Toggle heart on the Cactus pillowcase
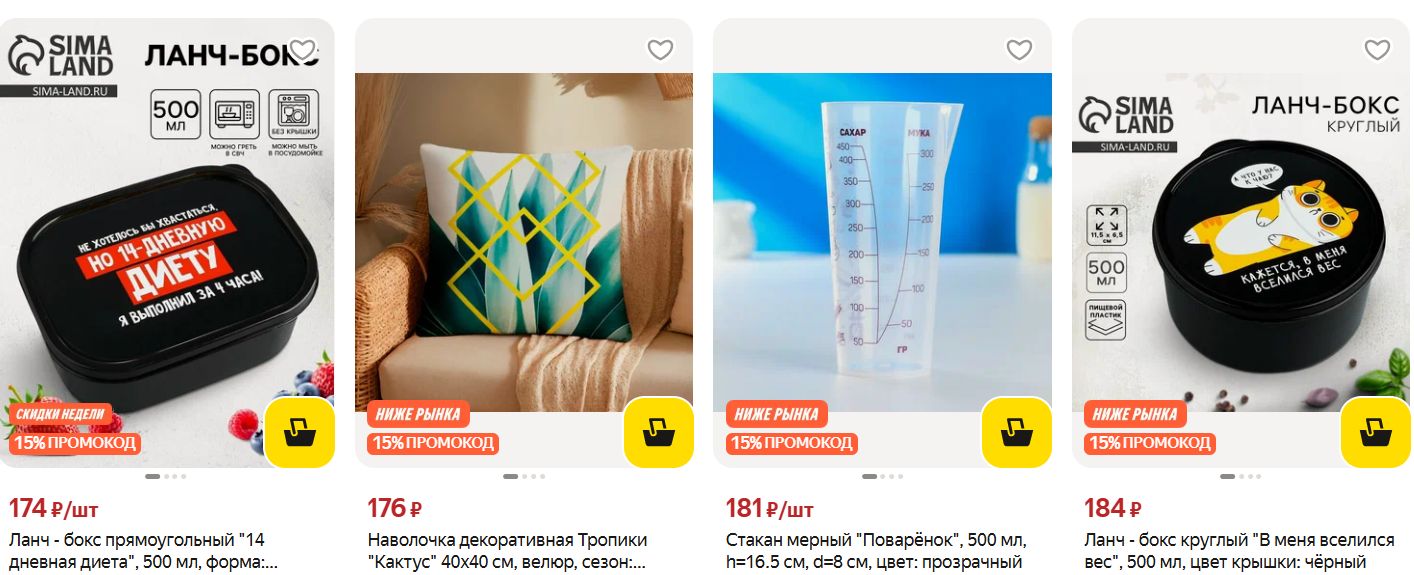The height and width of the screenshot is (575, 1414). [660, 49]
